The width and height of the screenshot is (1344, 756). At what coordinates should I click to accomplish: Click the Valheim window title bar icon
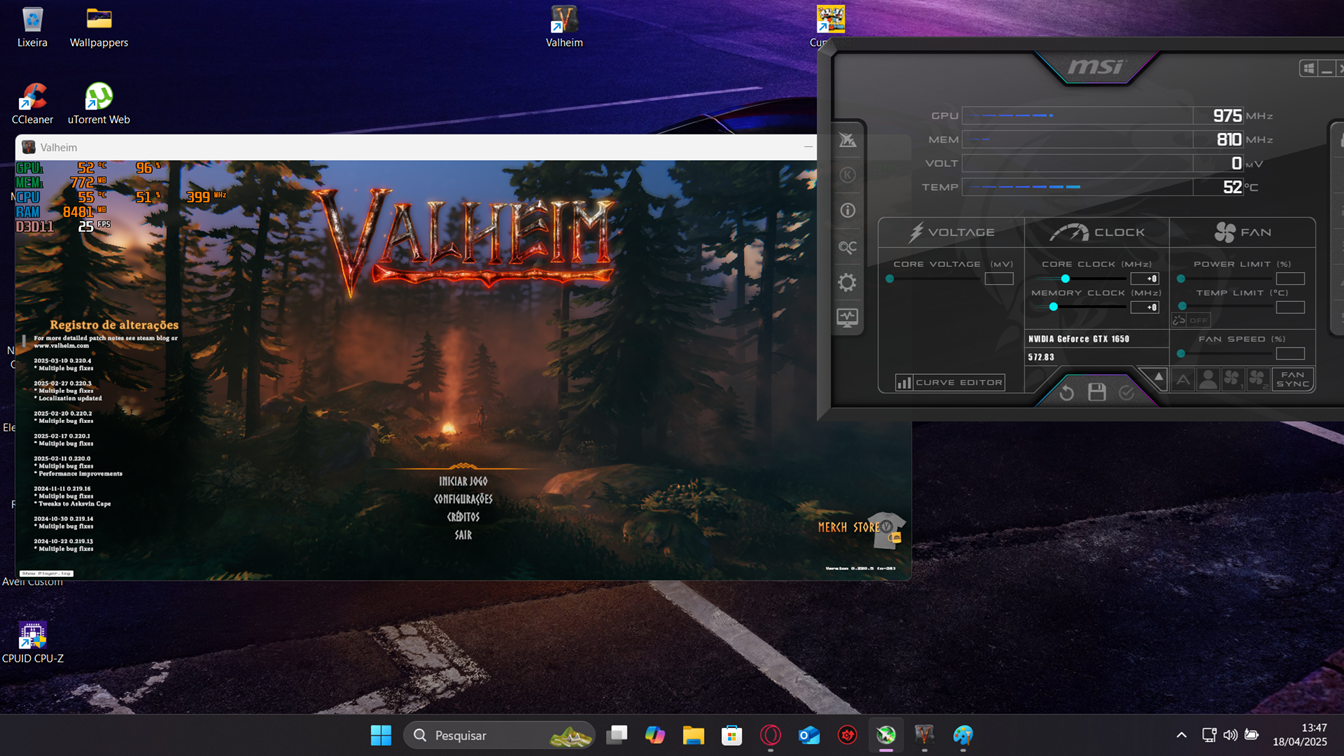tap(29, 147)
